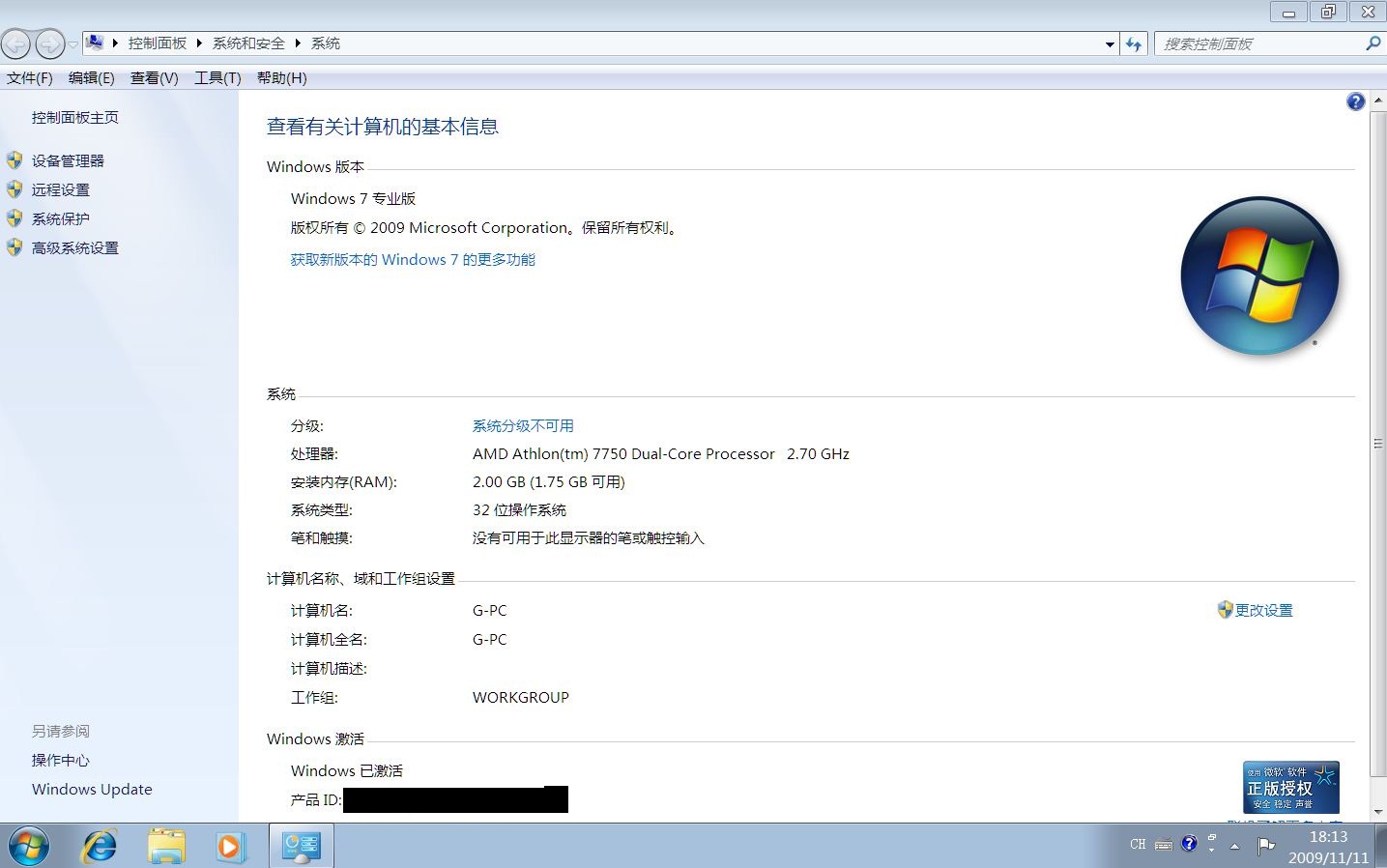Click 系统和安全 breadcrumb in address bar
Image resolution: width=1387 pixels, height=868 pixels.
point(248,43)
